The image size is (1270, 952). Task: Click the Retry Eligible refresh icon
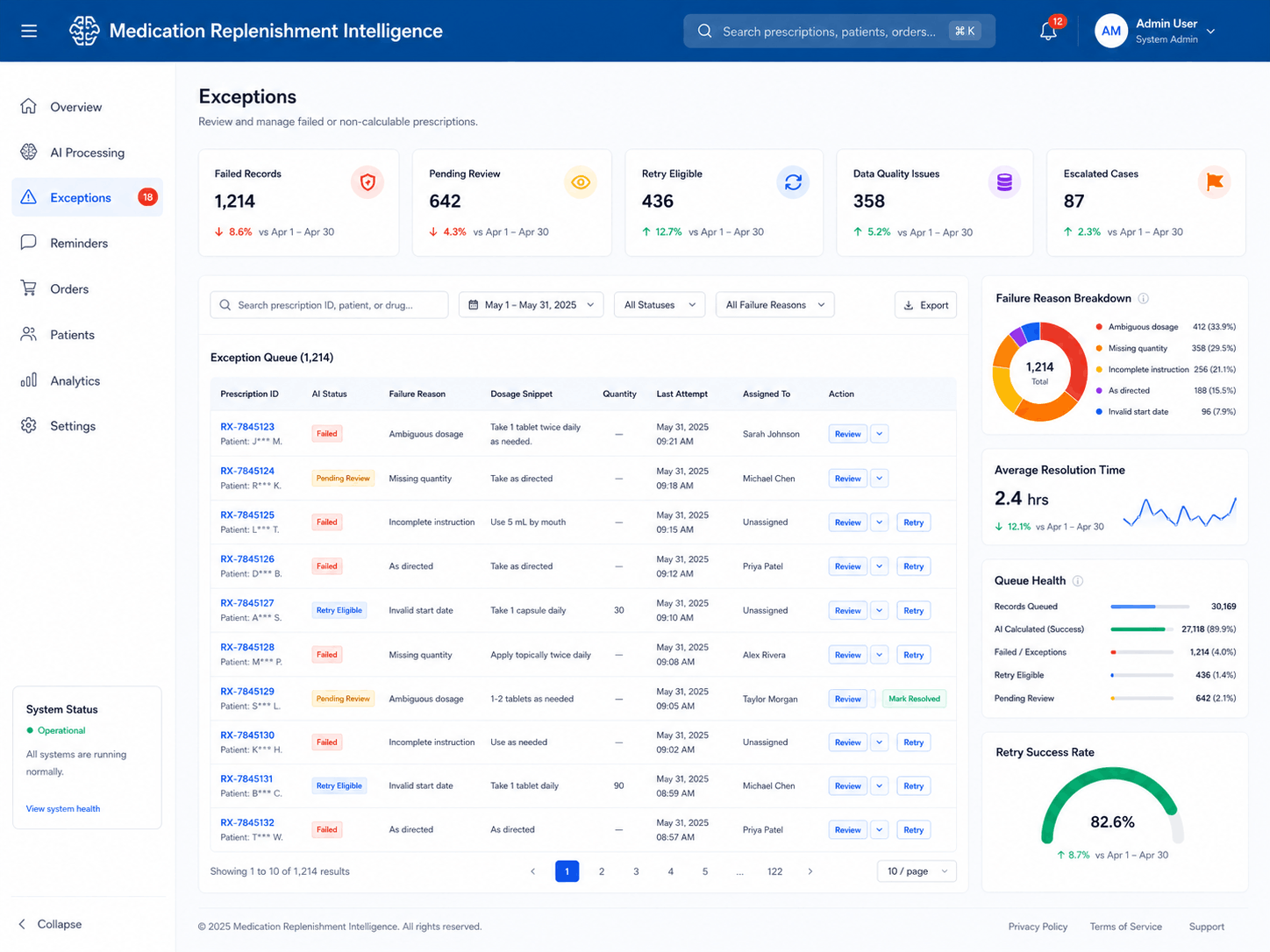[793, 182]
